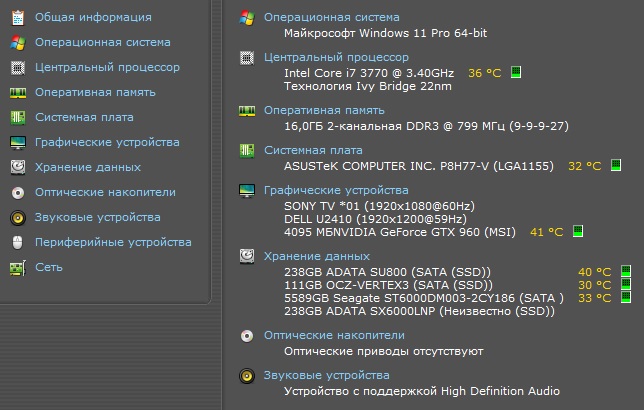Click the monitor icon beside sidebar Графические устройства
Screen dimensions: 644x410
tap(18, 143)
